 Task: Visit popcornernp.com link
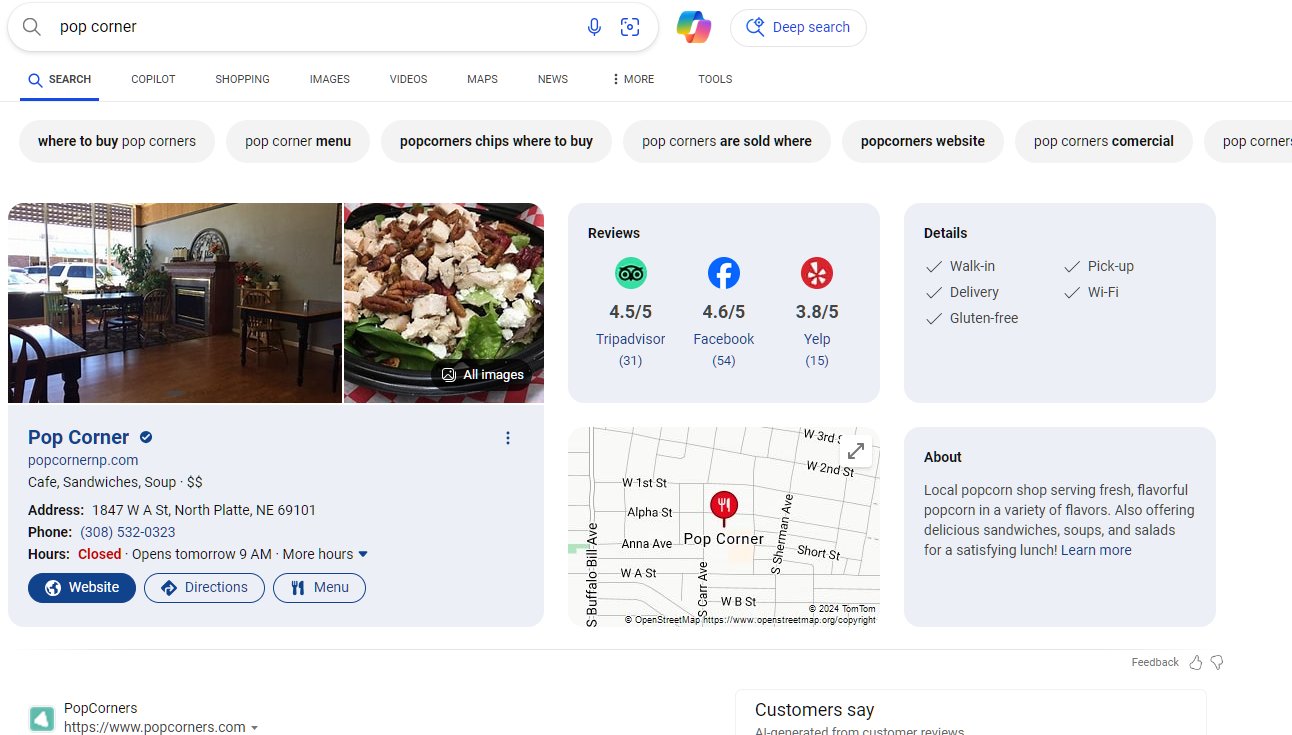(x=83, y=460)
